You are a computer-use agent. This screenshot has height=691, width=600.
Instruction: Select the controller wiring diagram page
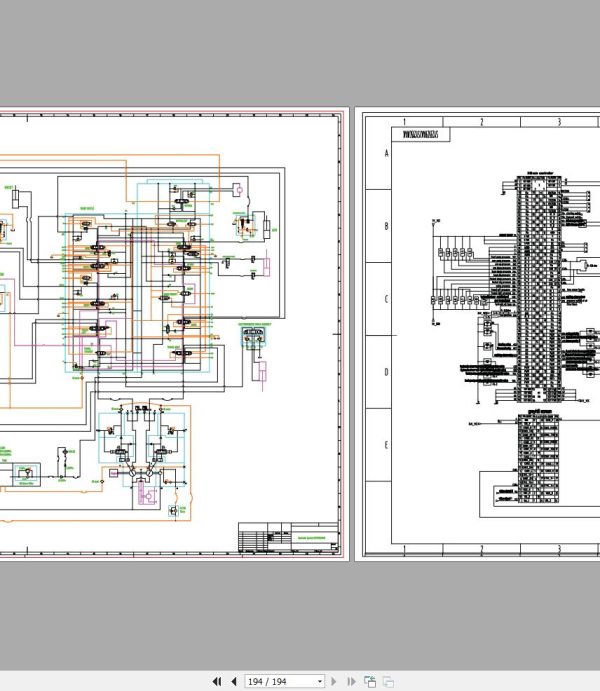[x=478, y=334]
